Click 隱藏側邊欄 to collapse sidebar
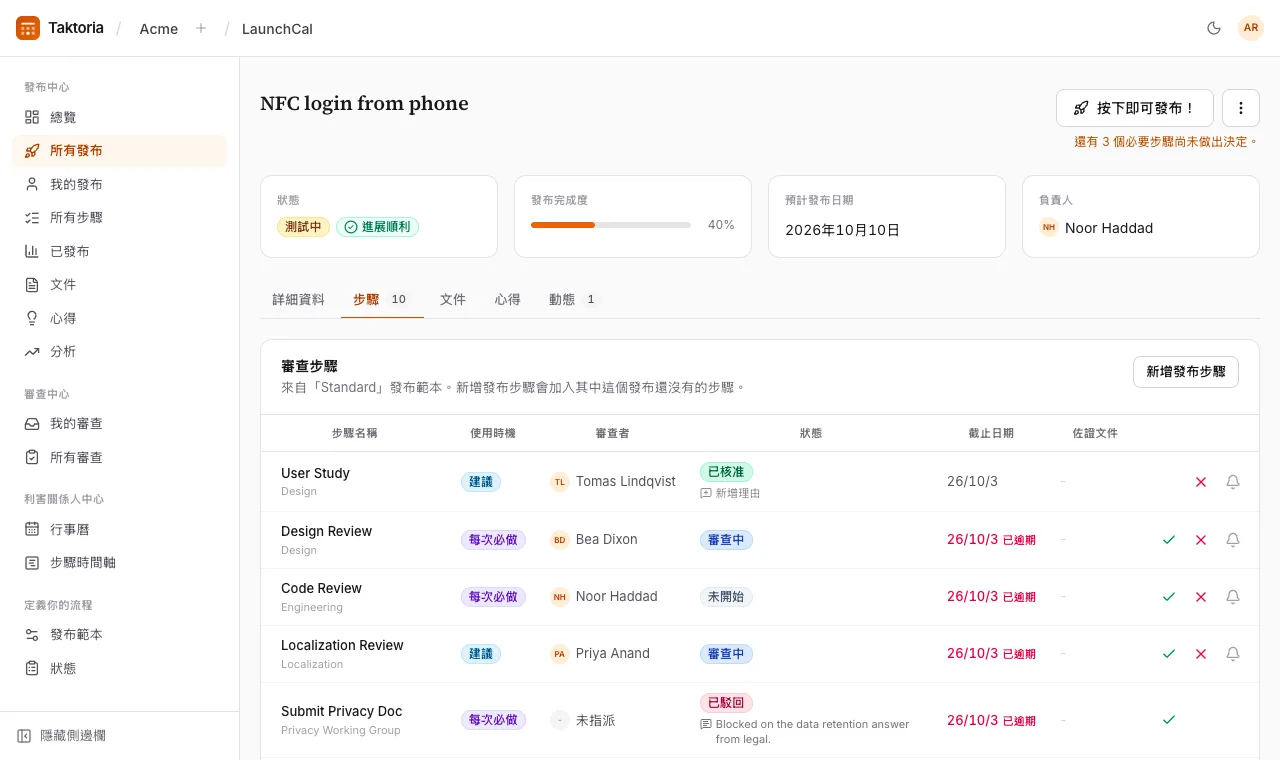Viewport: 1280px width, 760px height. tap(61, 736)
